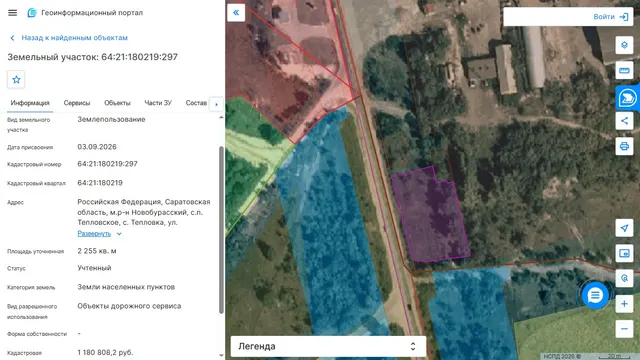
Task: Open the hamburger main menu
Action: [12, 13]
